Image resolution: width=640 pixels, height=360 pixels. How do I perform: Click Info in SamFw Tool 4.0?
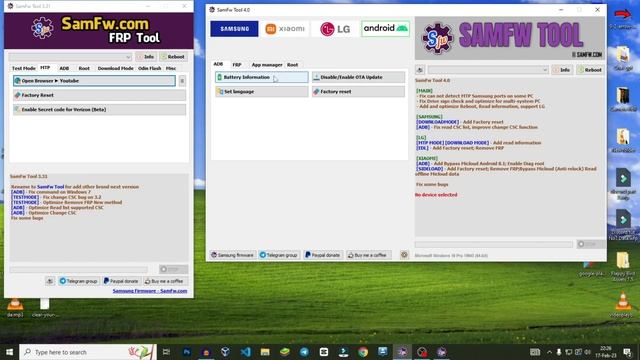click(562, 70)
